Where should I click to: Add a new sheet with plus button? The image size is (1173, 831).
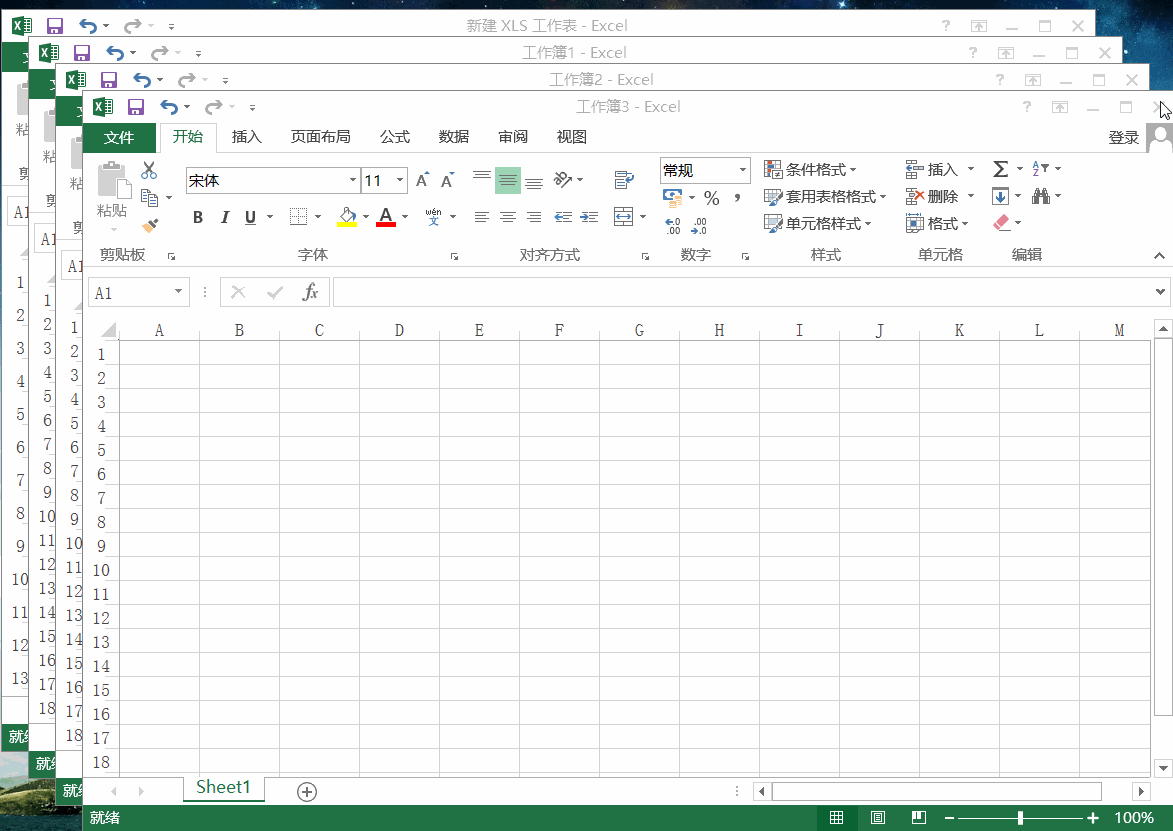click(307, 791)
